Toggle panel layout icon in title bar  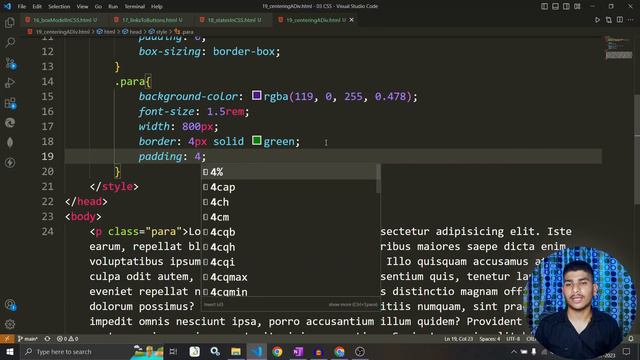pos(556,6)
